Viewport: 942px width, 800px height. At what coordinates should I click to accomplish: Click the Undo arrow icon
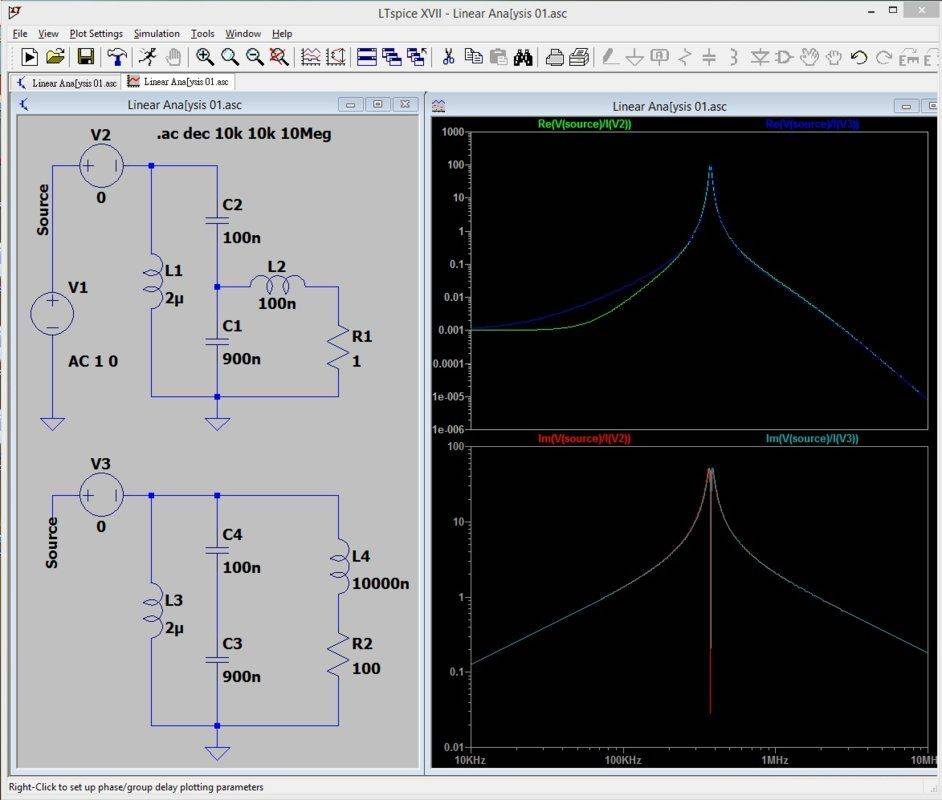858,57
